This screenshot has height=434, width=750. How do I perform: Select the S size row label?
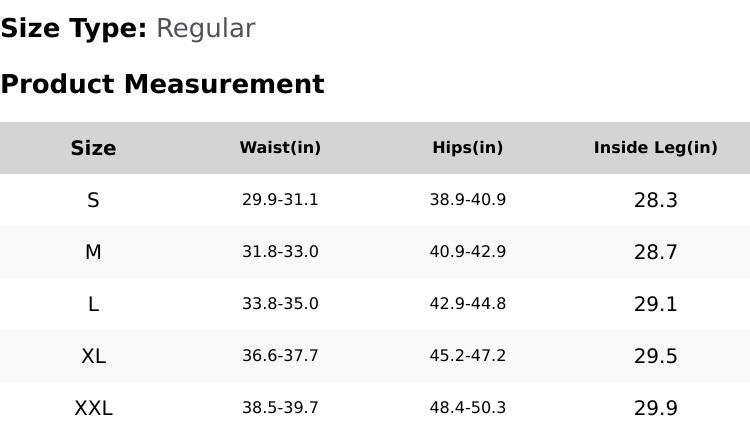point(93,200)
